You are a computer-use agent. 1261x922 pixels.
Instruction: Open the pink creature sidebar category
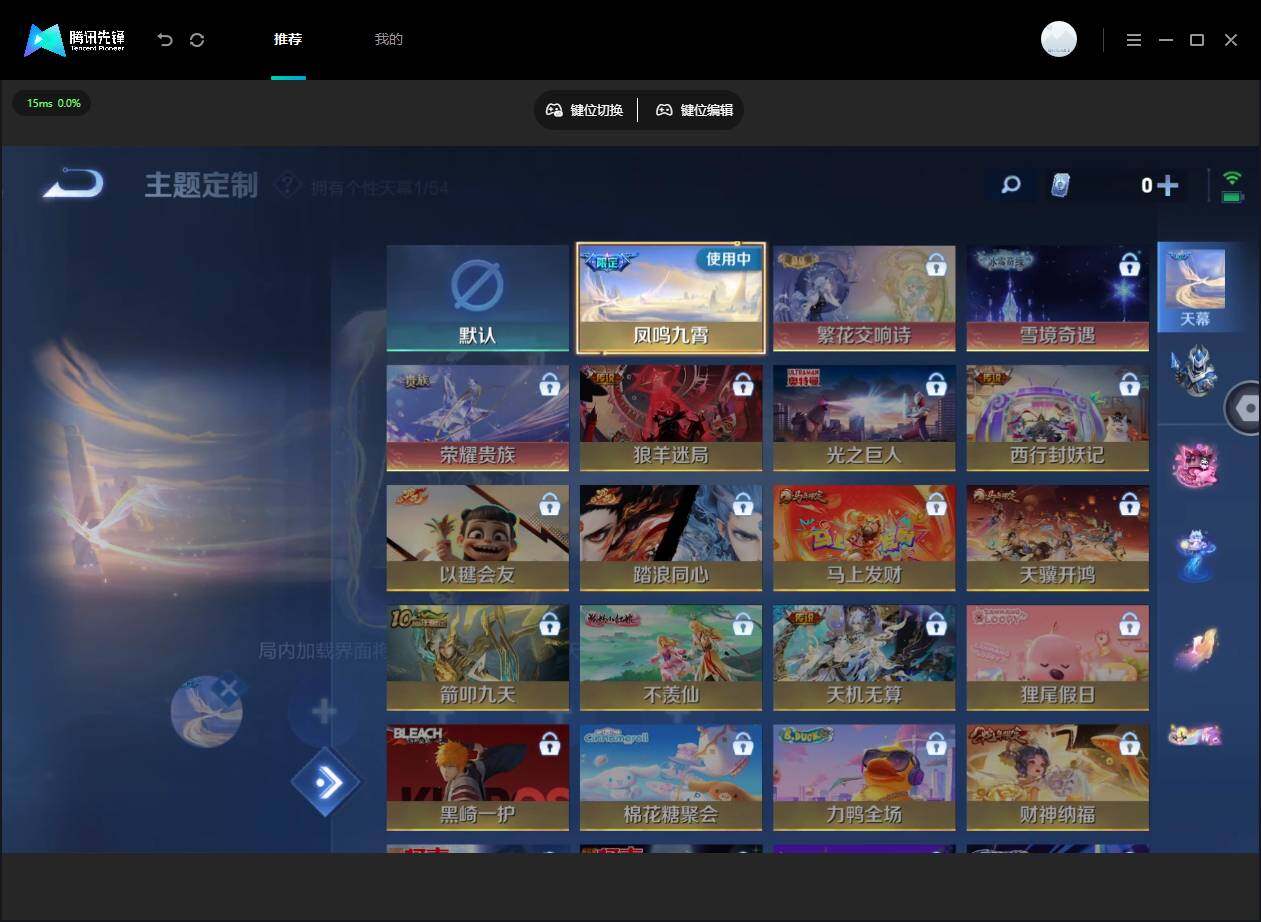(x=1195, y=465)
